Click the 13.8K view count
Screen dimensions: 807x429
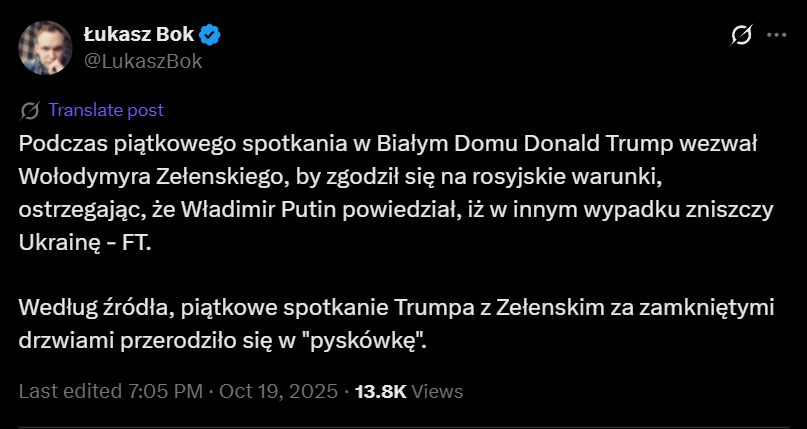380,392
